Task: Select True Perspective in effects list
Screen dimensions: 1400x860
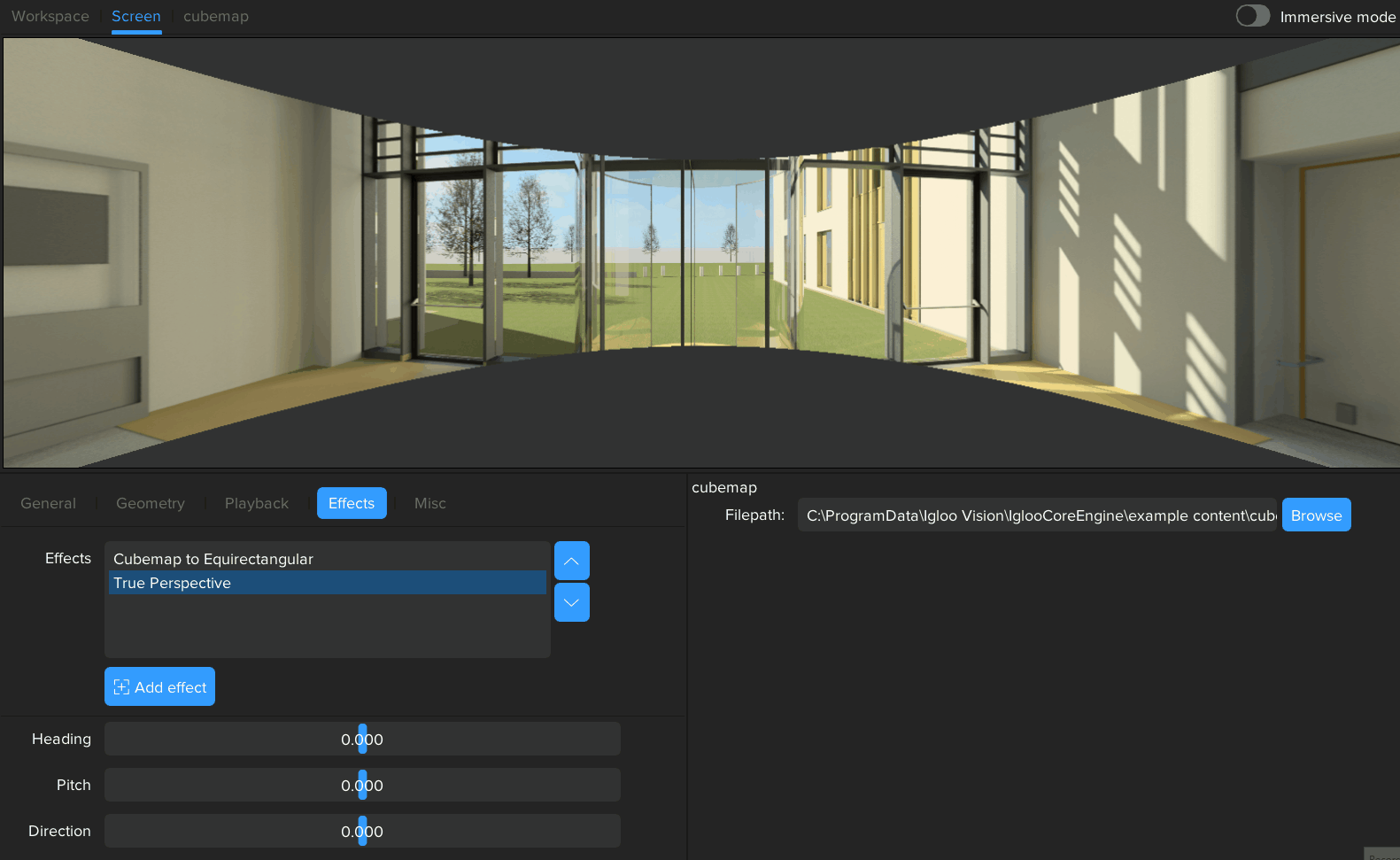Action: tap(173, 583)
